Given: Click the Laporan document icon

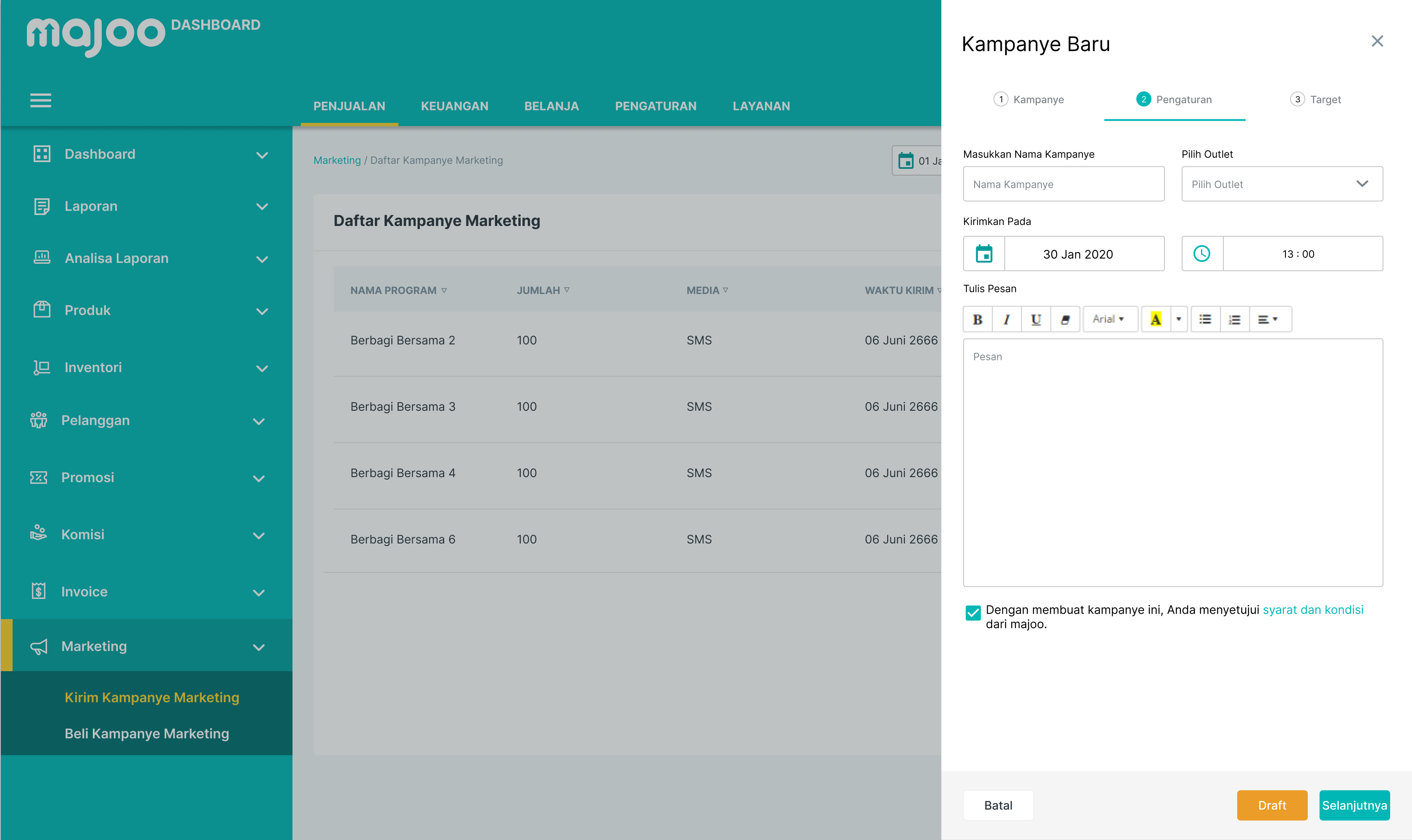Looking at the screenshot, I should pyautogui.click(x=42, y=206).
